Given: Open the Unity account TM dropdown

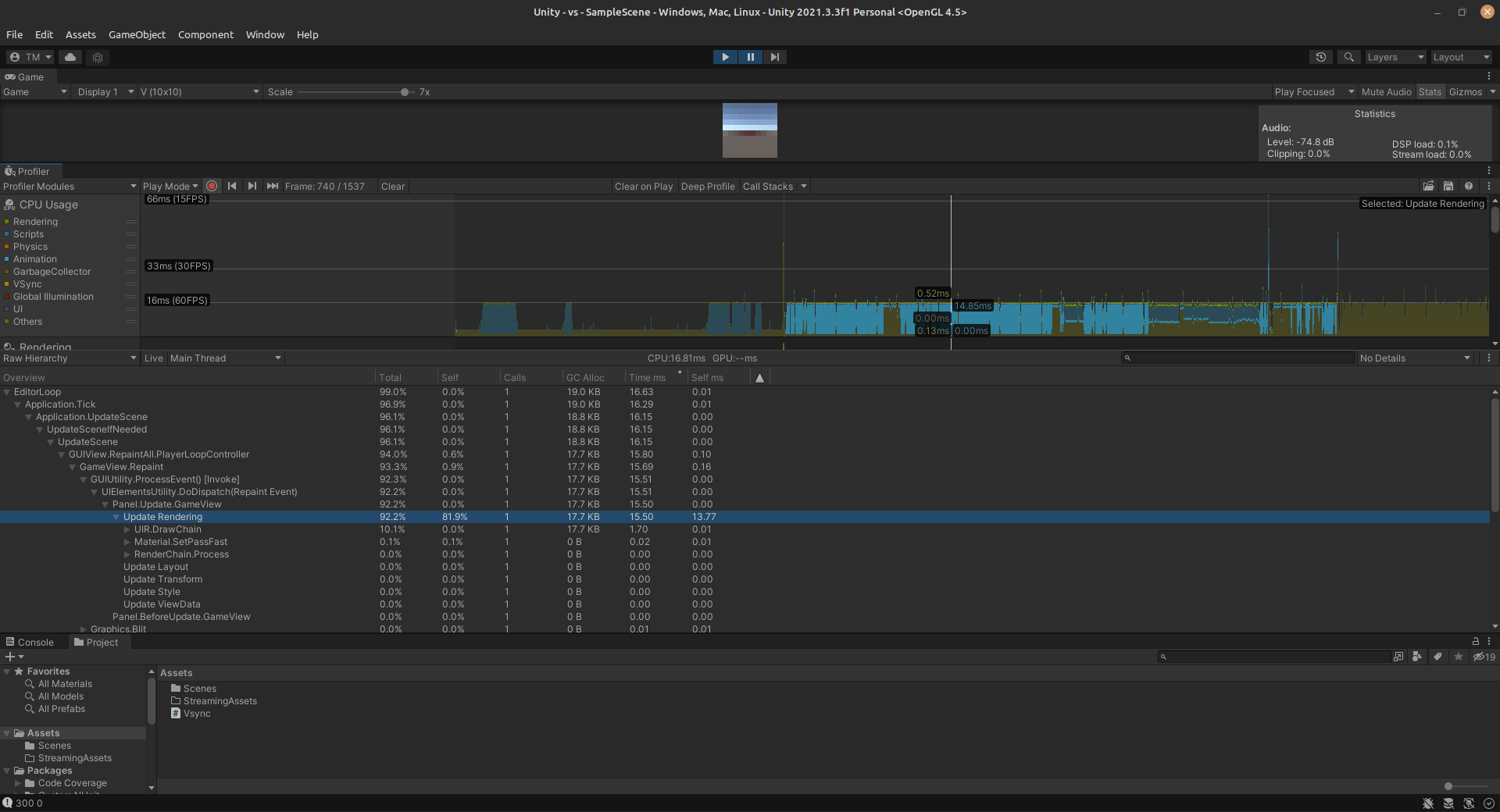Looking at the screenshot, I should coord(30,57).
